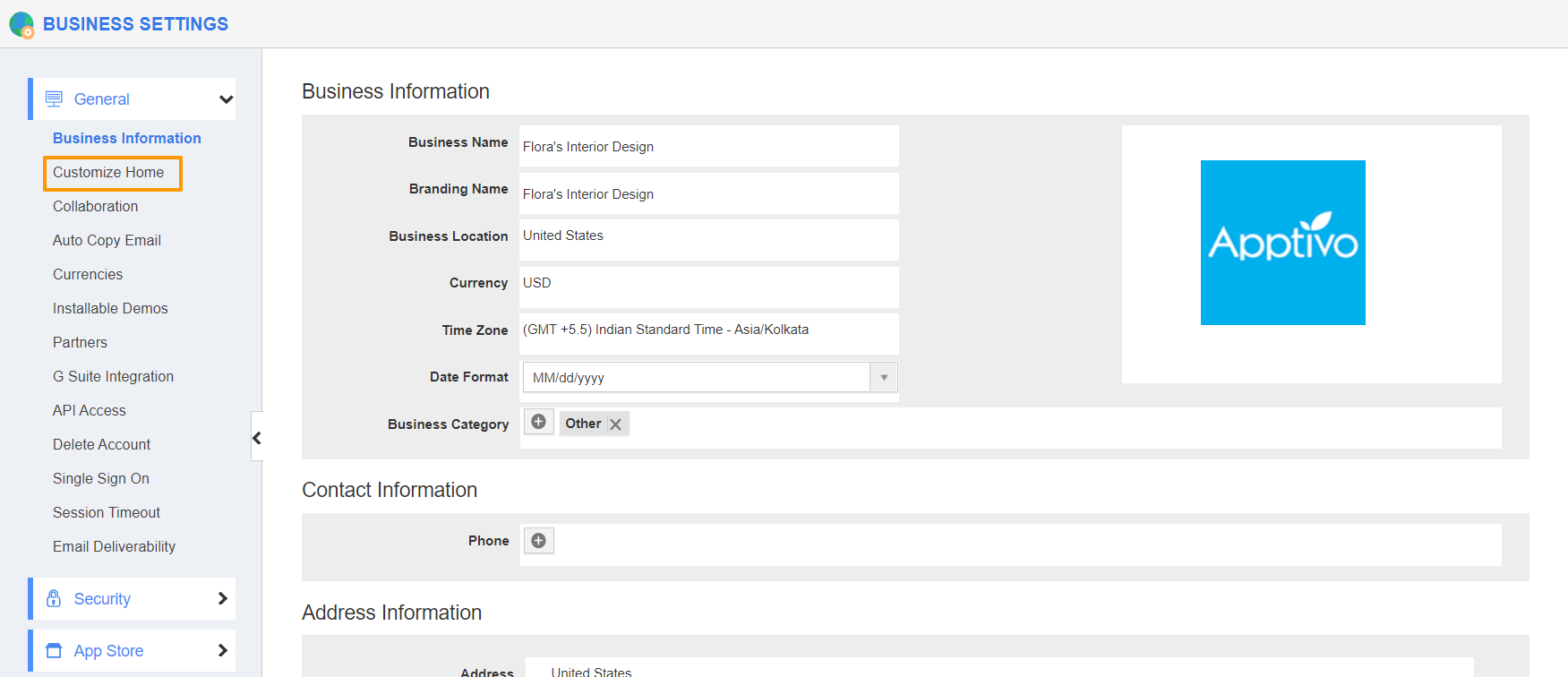This screenshot has height=677, width=1568.
Task: Click the Contact Information section heading
Action: pyautogui.click(x=390, y=490)
